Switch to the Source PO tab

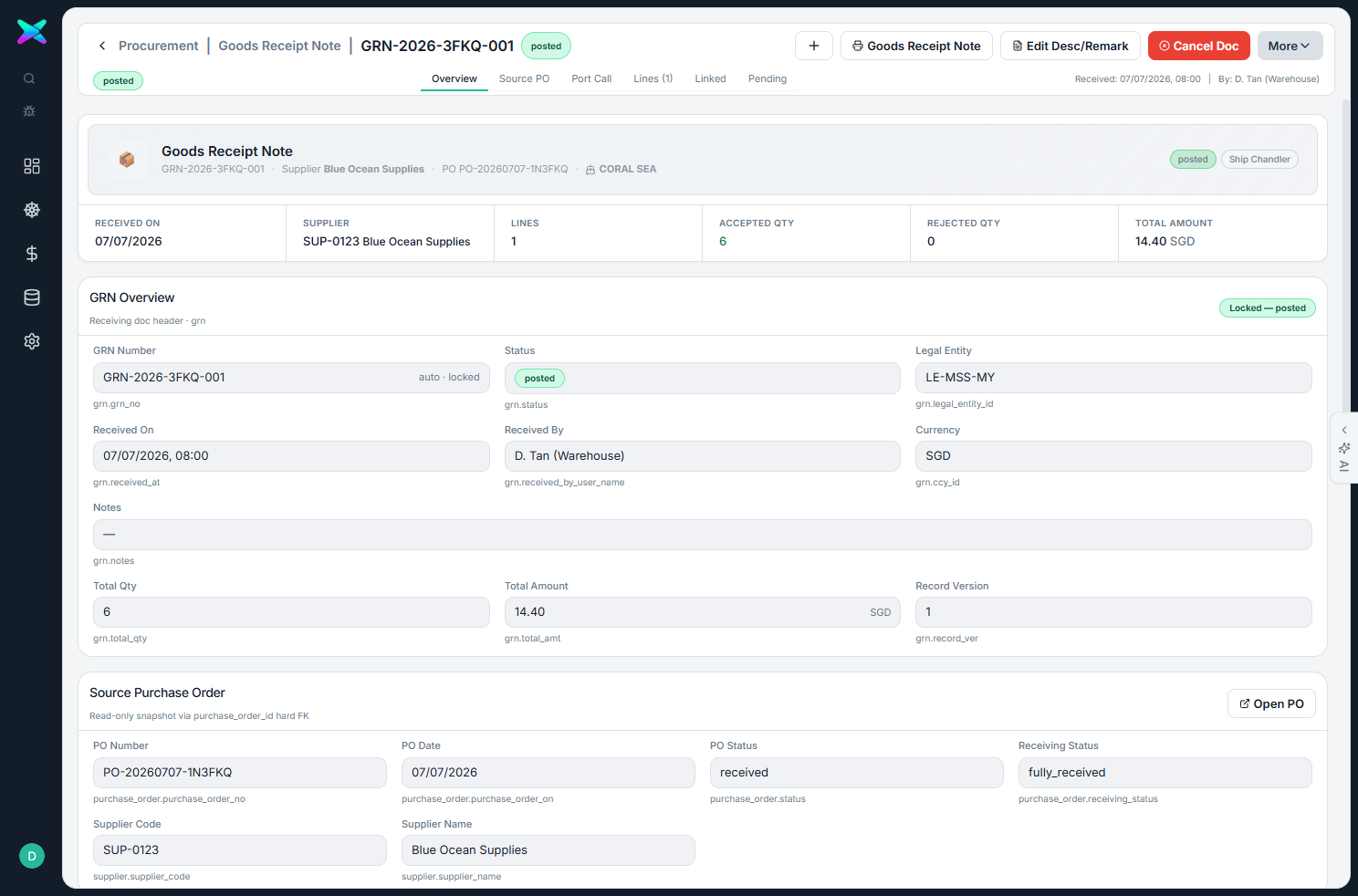coord(524,79)
